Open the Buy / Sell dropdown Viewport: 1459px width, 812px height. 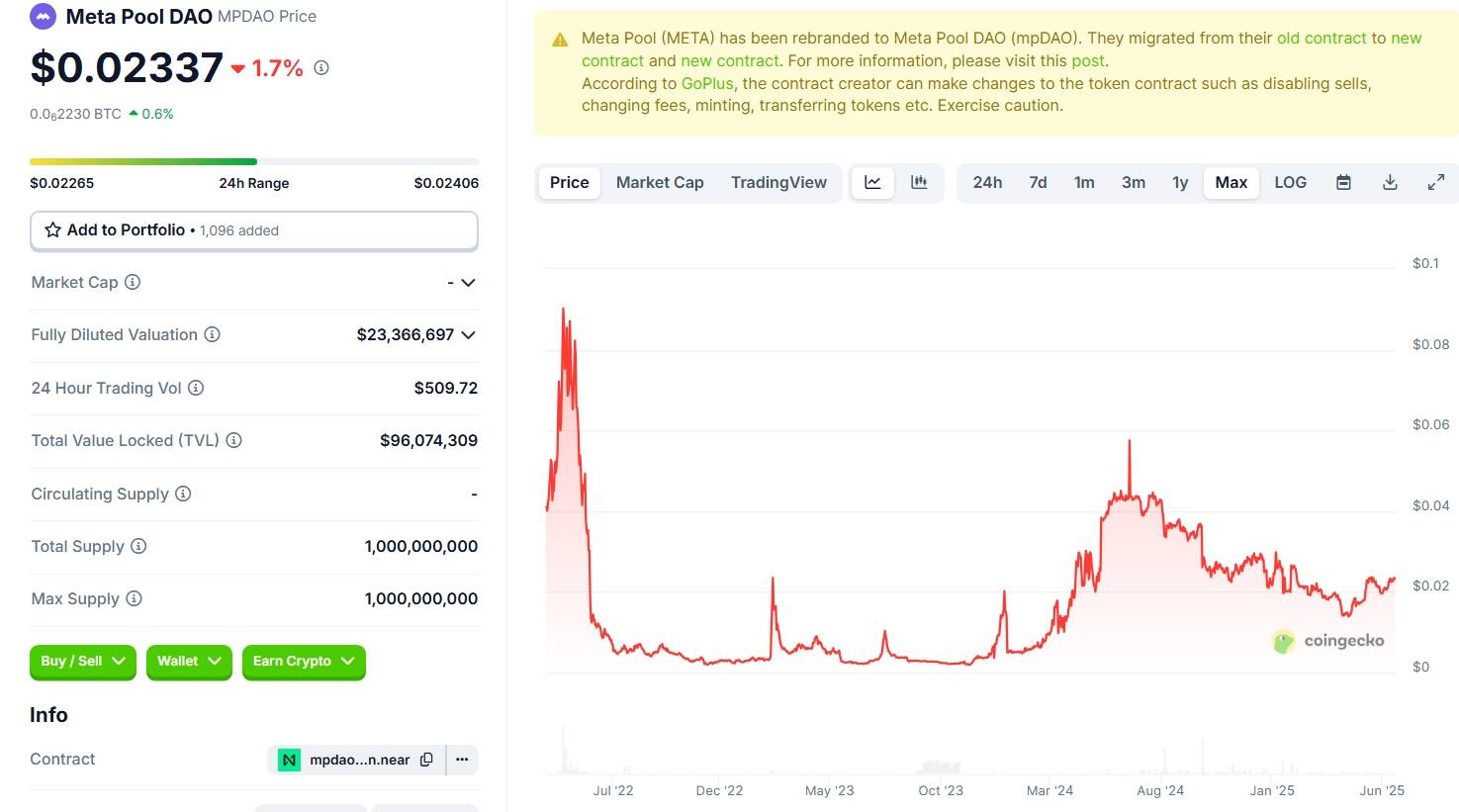coord(82,662)
